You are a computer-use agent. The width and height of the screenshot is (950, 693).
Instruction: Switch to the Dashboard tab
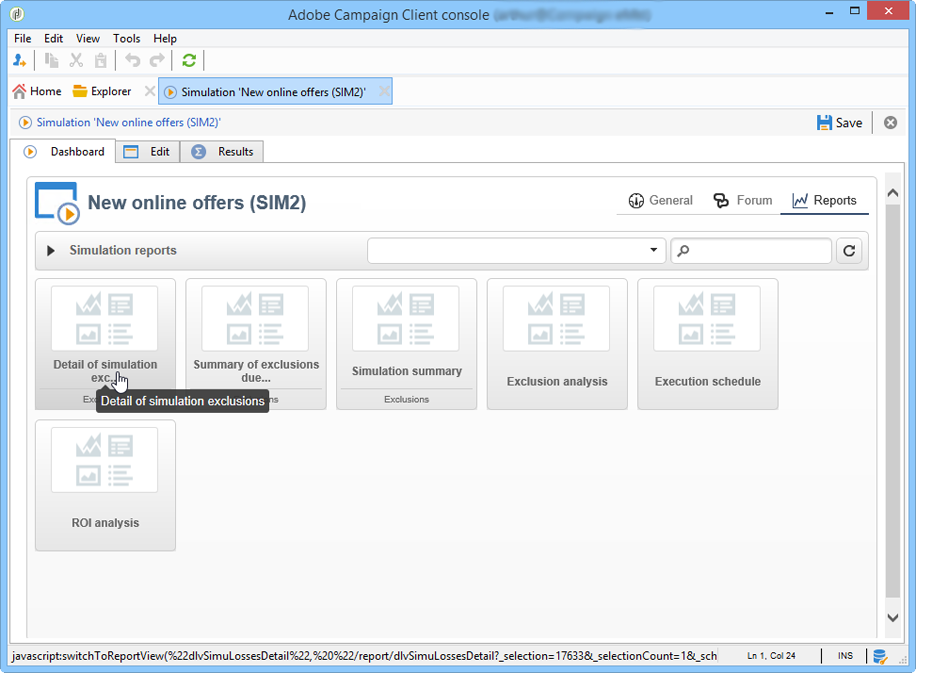click(62, 151)
